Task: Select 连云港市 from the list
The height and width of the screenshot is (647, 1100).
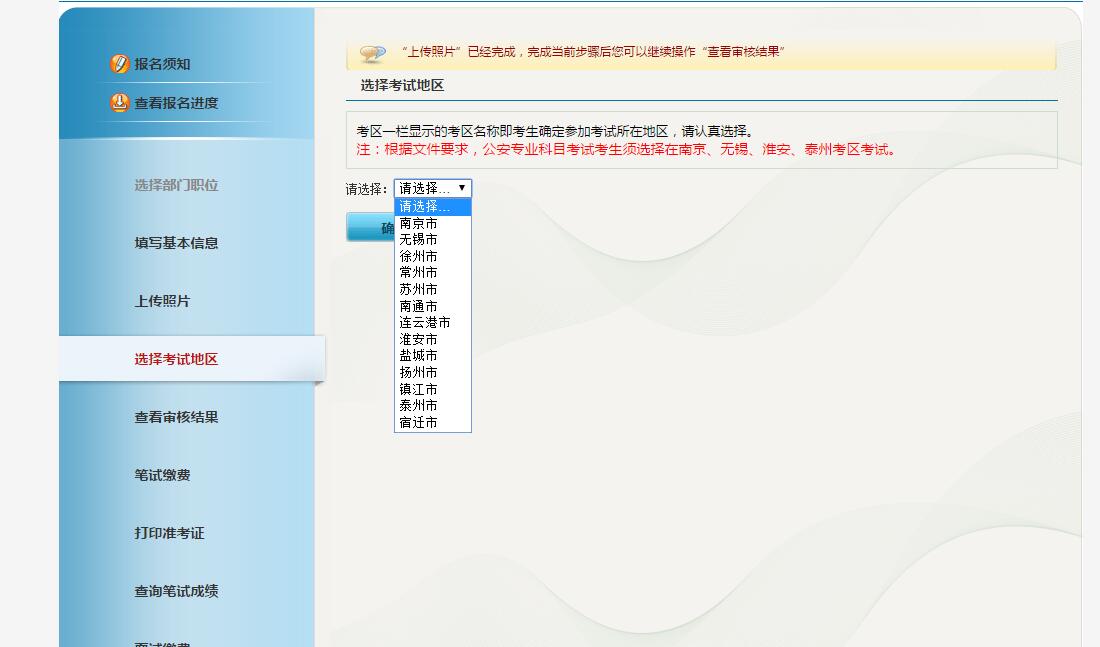Action: [433, 323]
